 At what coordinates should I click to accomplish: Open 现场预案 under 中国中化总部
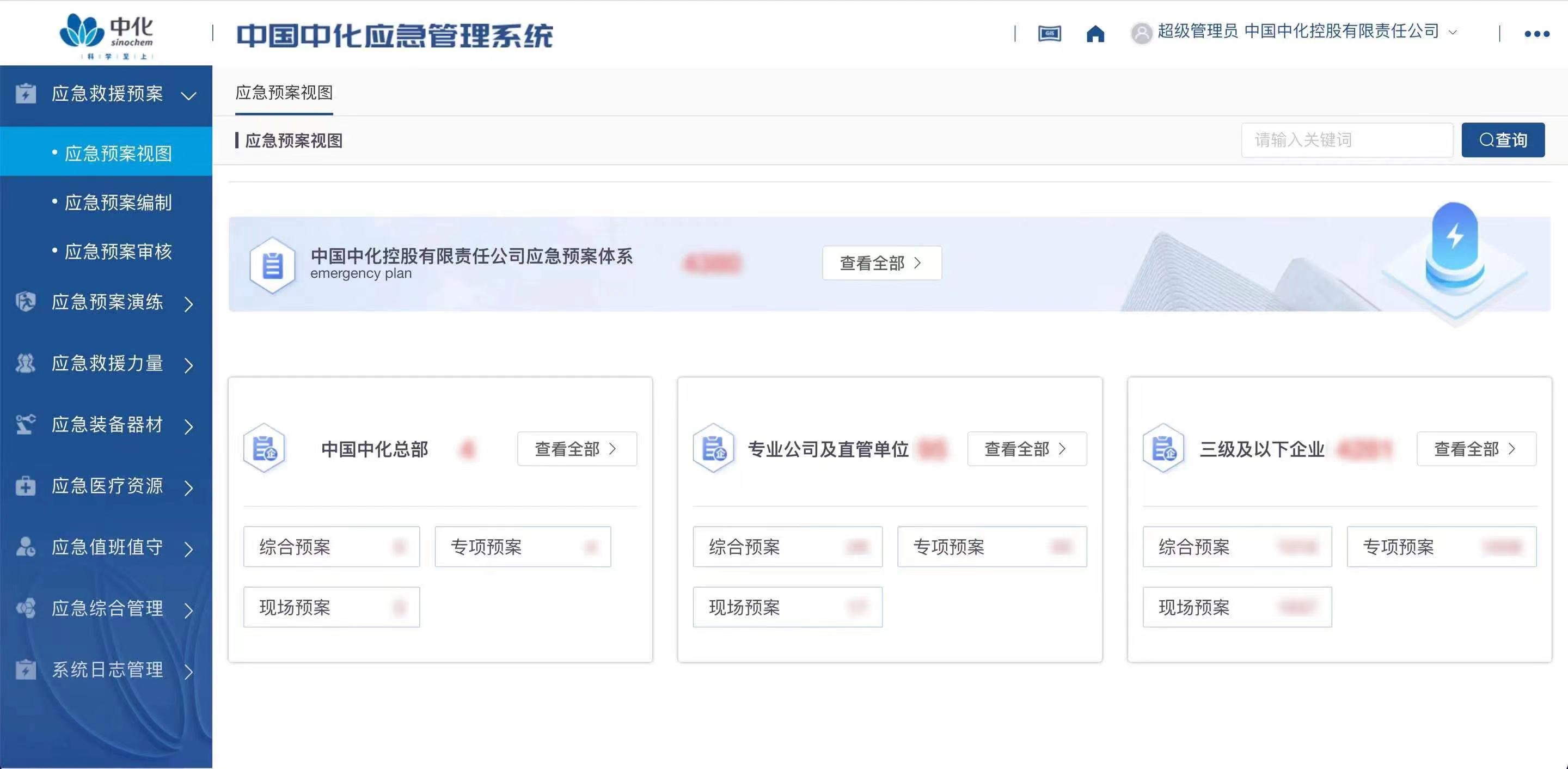tap(332, 607)
